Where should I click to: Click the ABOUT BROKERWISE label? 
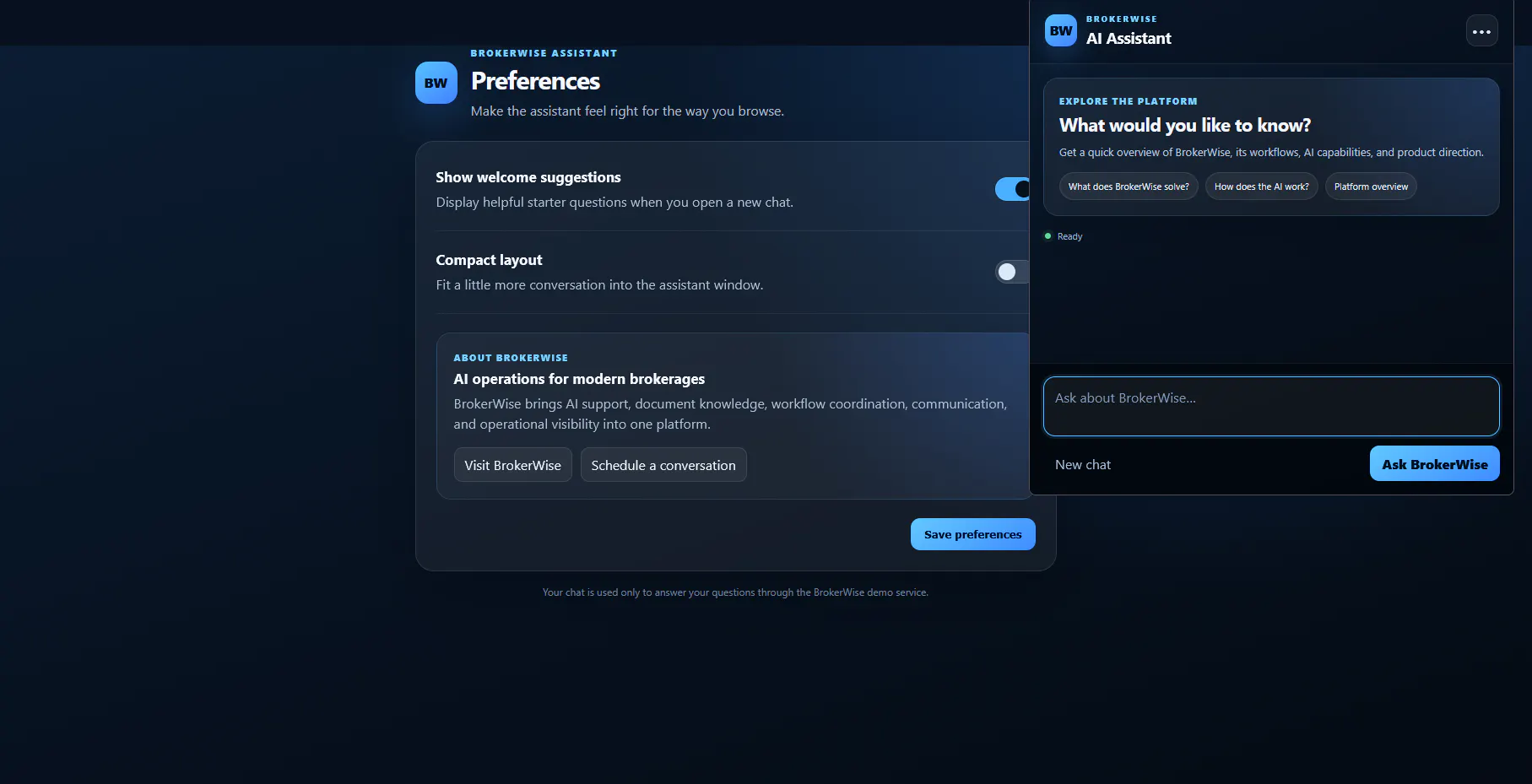(511, 358)
